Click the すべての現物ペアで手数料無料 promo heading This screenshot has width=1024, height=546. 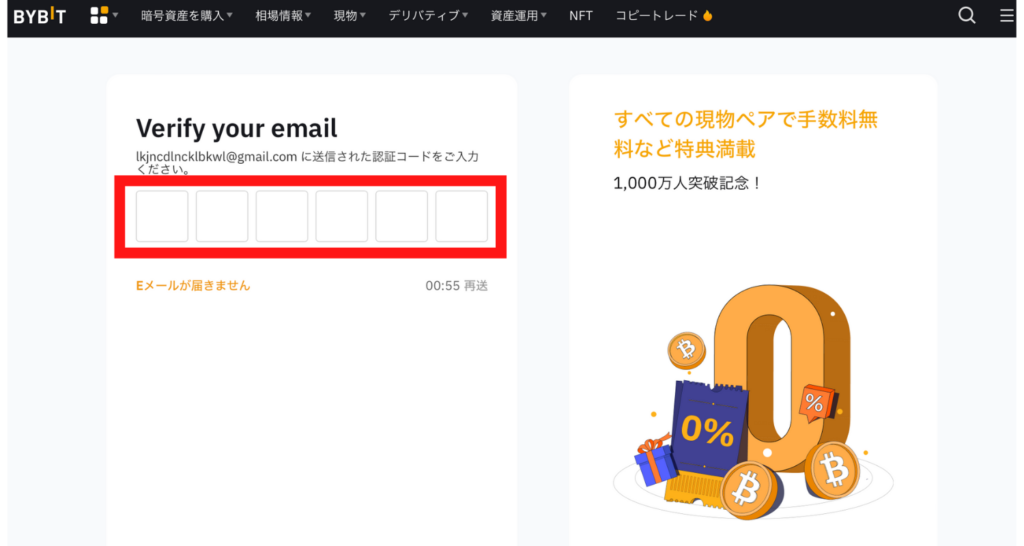[x=746, y=134]
